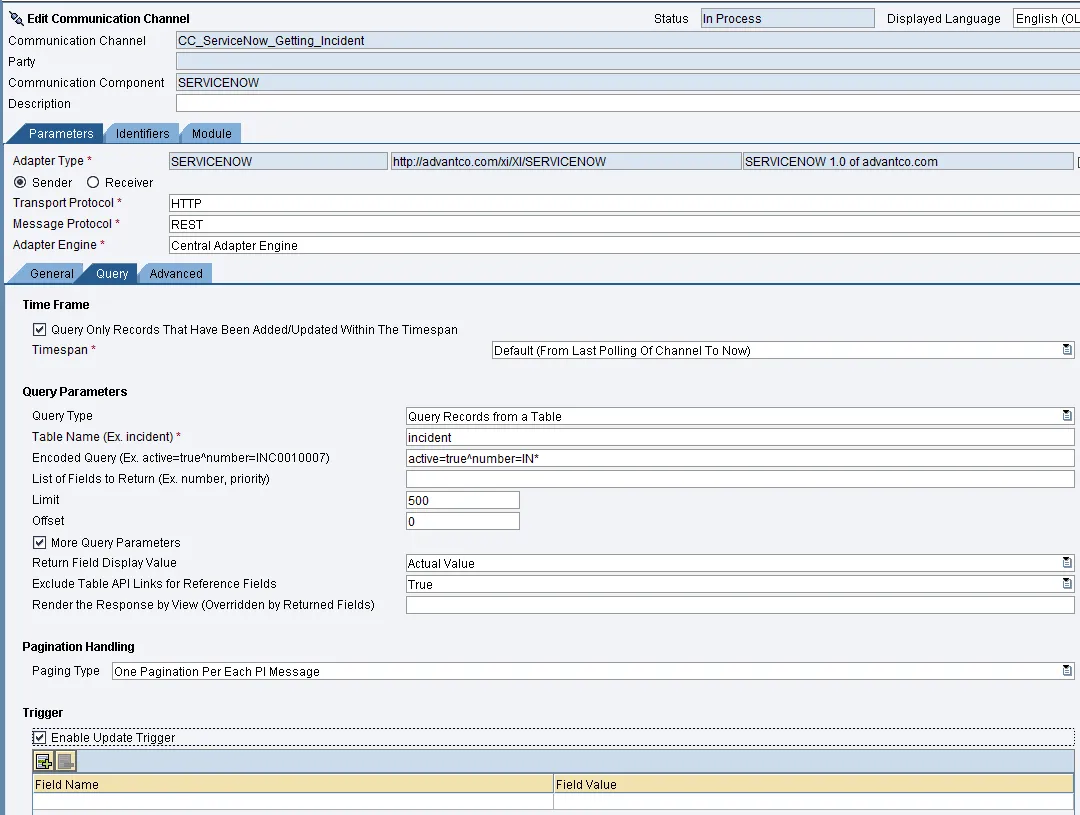Toggle Query Only Records Added/Updated checkbox
This screenshot has height=815, width=1080.
click(39, 329)
